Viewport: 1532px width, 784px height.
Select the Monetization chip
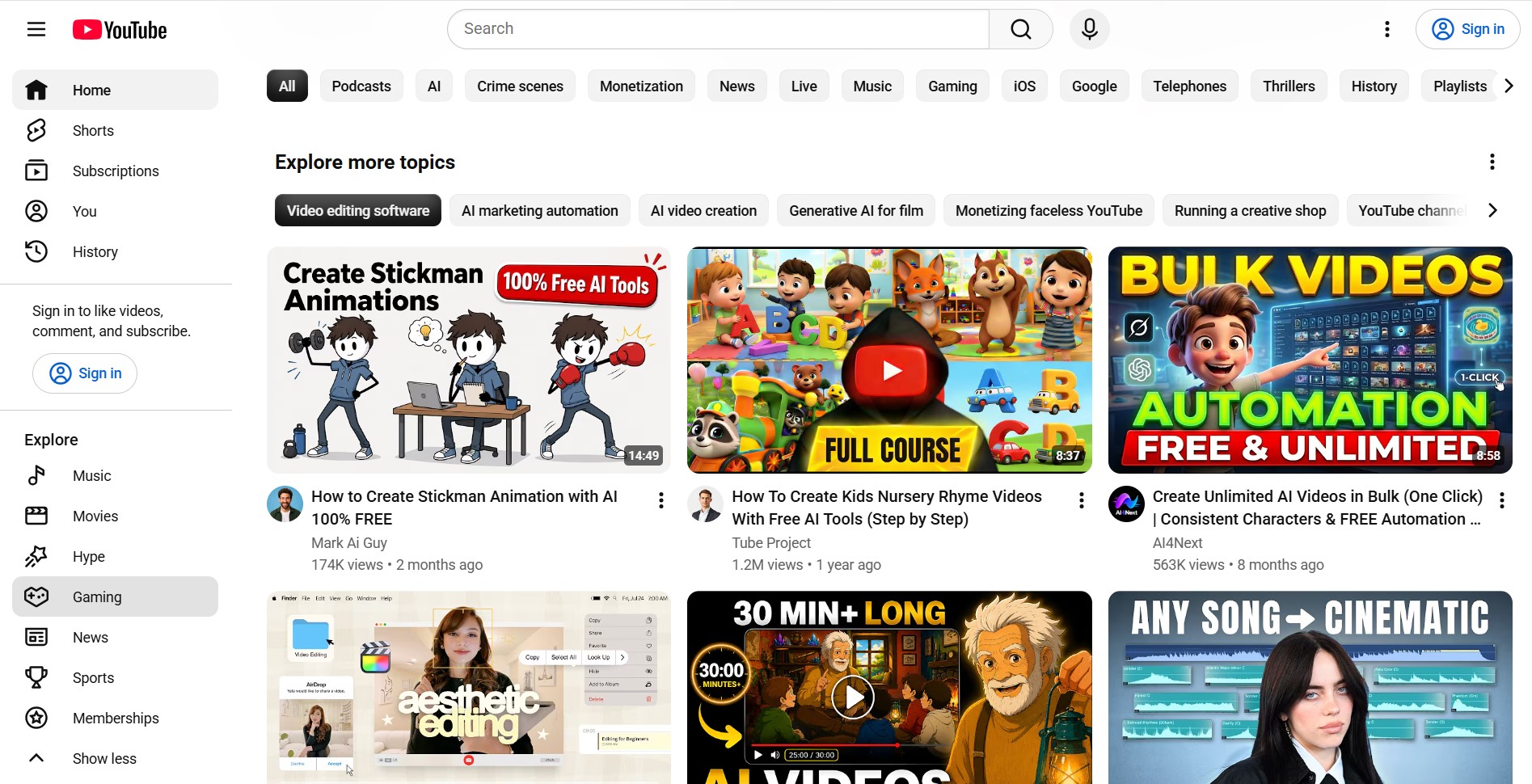point(641,86)
